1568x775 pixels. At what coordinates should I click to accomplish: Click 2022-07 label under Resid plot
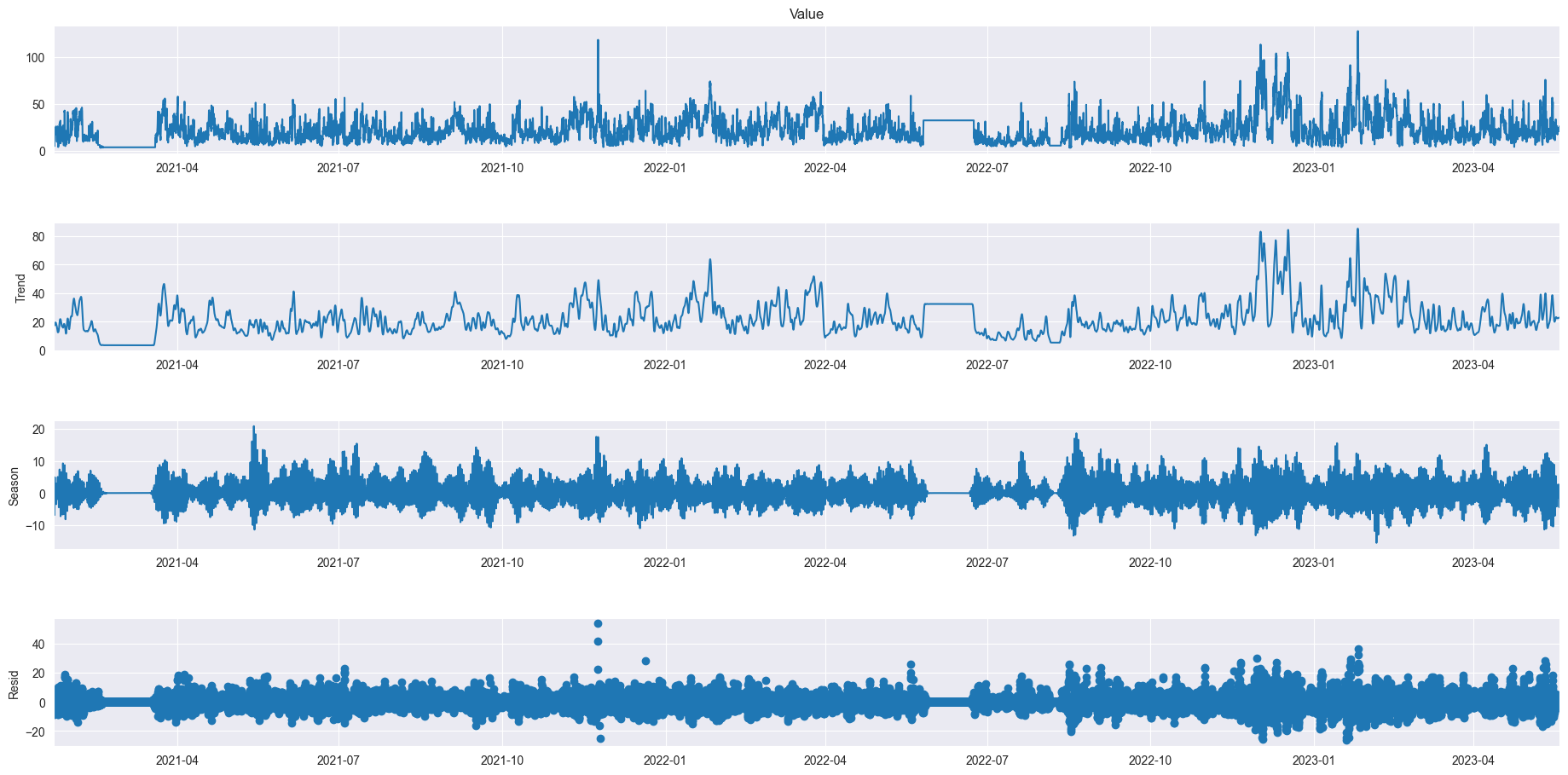tap(987, 761)
